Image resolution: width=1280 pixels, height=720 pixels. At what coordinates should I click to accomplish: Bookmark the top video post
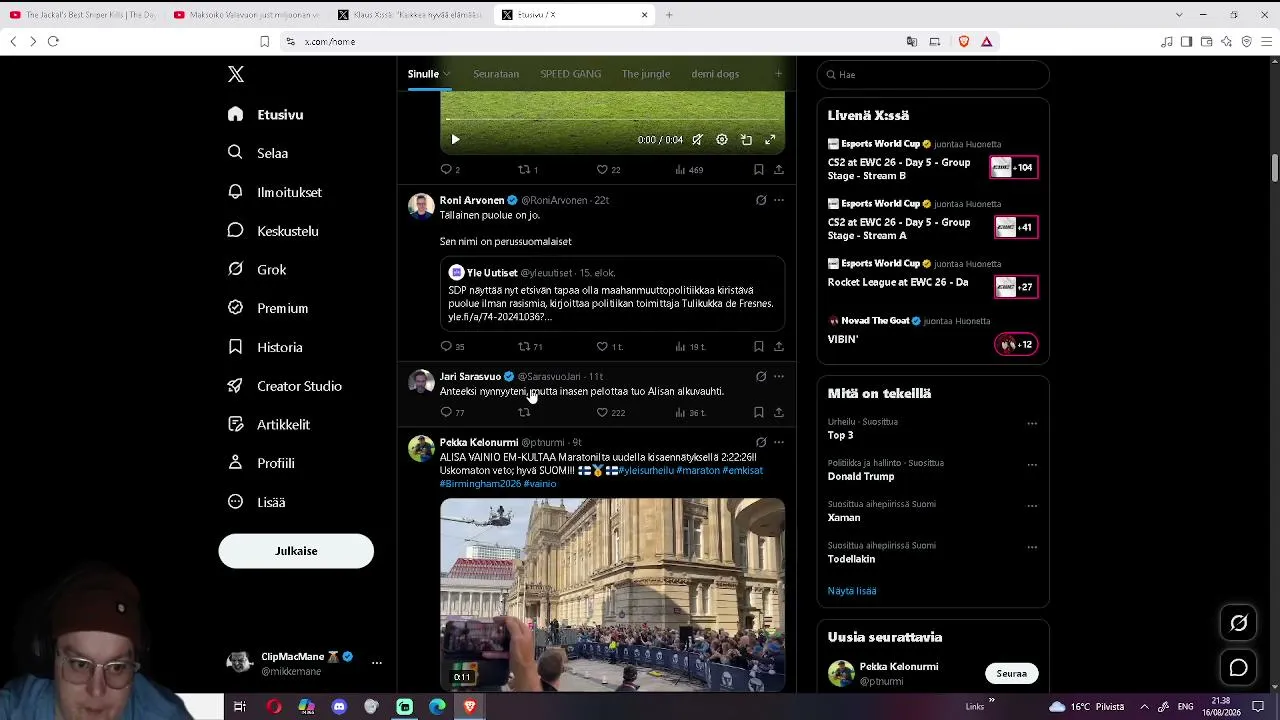(758, 170)
